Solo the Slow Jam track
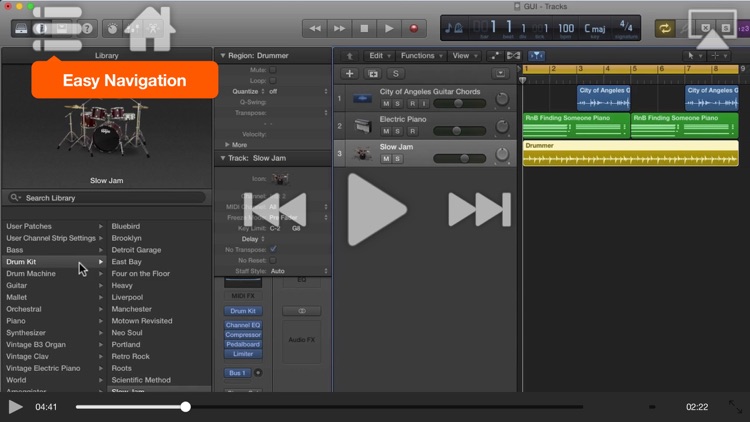This screenshot has width=750, height=422. click(x=397, y=159)
